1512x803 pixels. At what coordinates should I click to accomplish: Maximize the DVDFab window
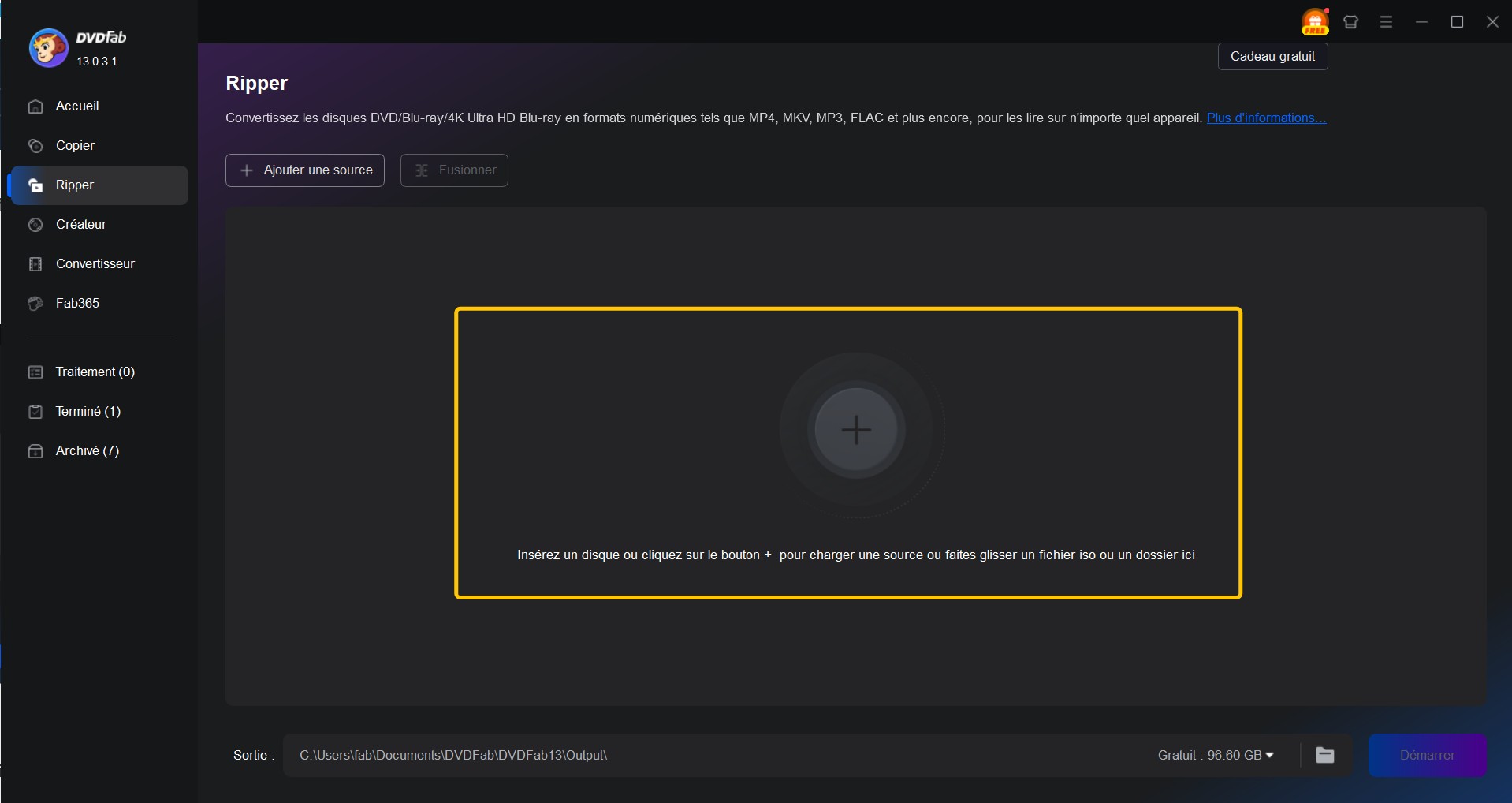tap(1458, 22)
